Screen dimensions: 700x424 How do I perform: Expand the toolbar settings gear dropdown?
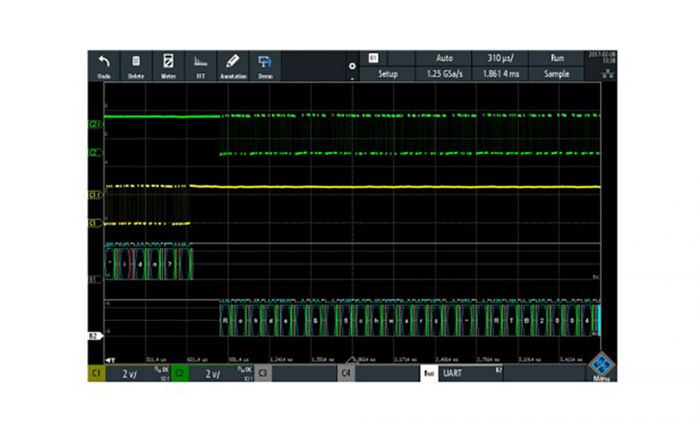tap(351, 69)
